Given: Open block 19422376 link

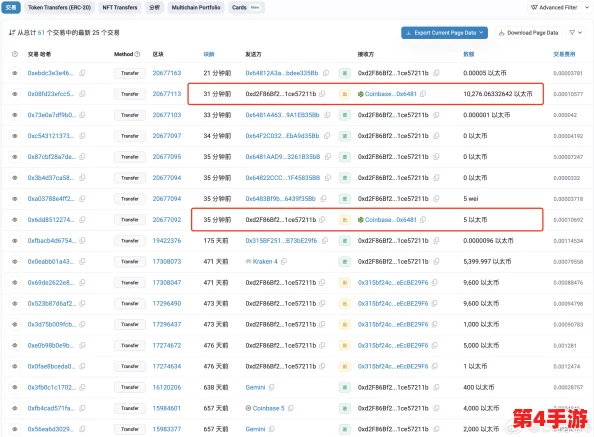Looking at the screenshot, I should 167,240.
